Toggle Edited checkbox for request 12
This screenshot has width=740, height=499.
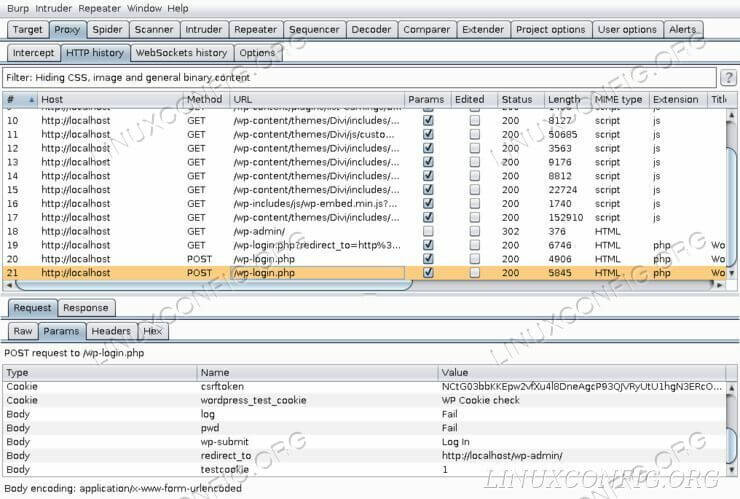tap(475, 148)
